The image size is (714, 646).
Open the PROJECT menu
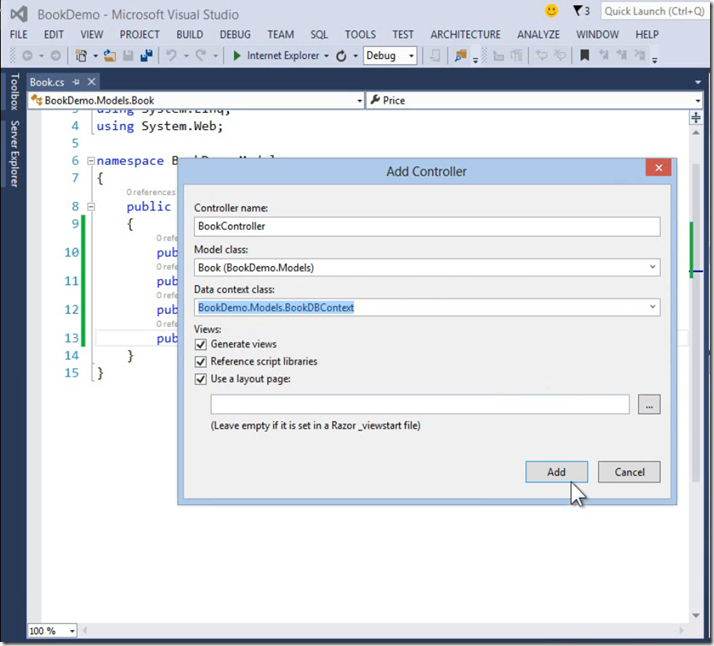pos(139,35)
